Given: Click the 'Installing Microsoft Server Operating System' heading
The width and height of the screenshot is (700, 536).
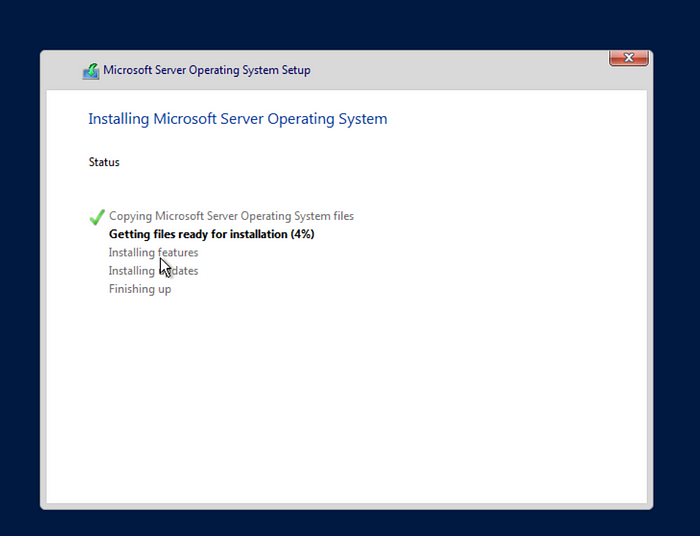Looking at the screenshot, I should (238, 119).
